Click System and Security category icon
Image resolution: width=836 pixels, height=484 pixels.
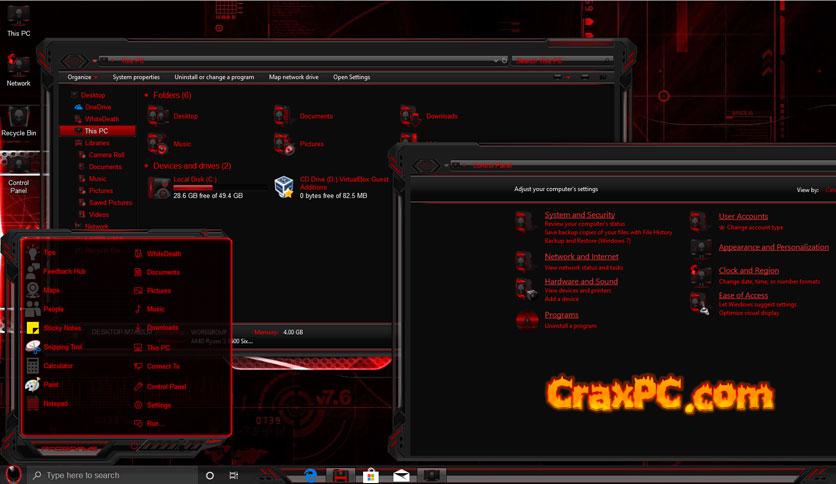(525, 221)
